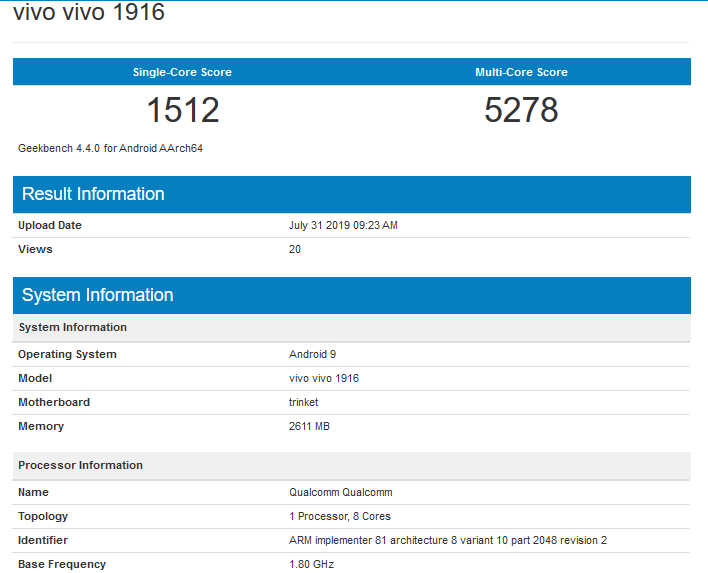This screenshot has height=573, width=708.
Task: Click the memory value 2611 MB
Action: coord(309,426)
